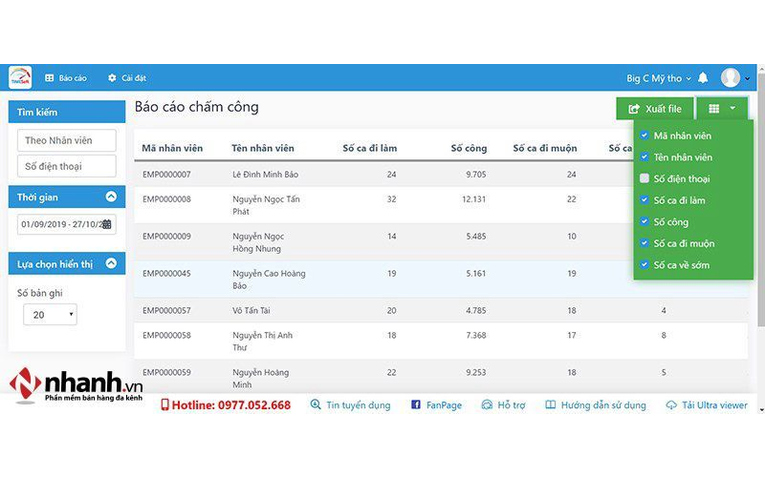The width and height of the screenshot is (765, 478).
Task: Open Hỗ trợ support link
Action: pos(511,405)
